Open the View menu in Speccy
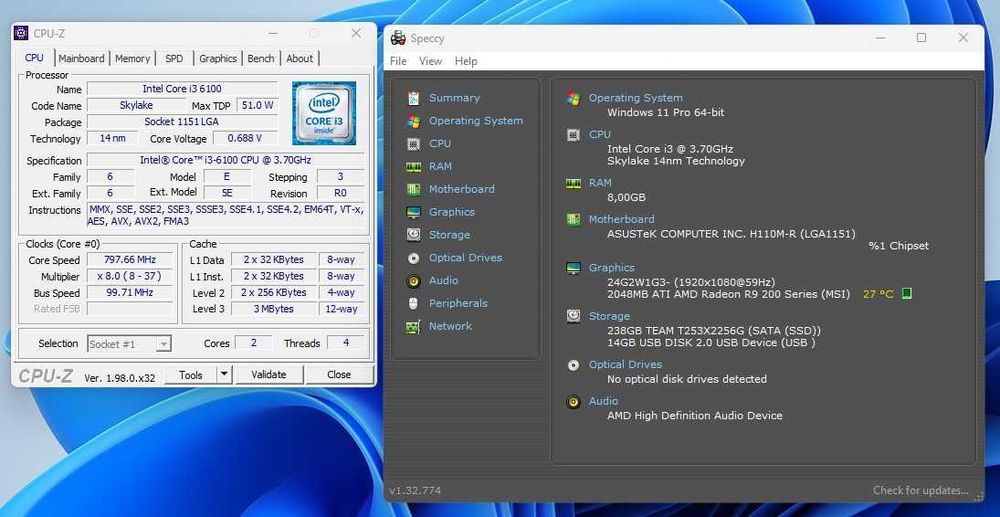This screenshot has height=517, width=1000. click(x=430, y=61)
